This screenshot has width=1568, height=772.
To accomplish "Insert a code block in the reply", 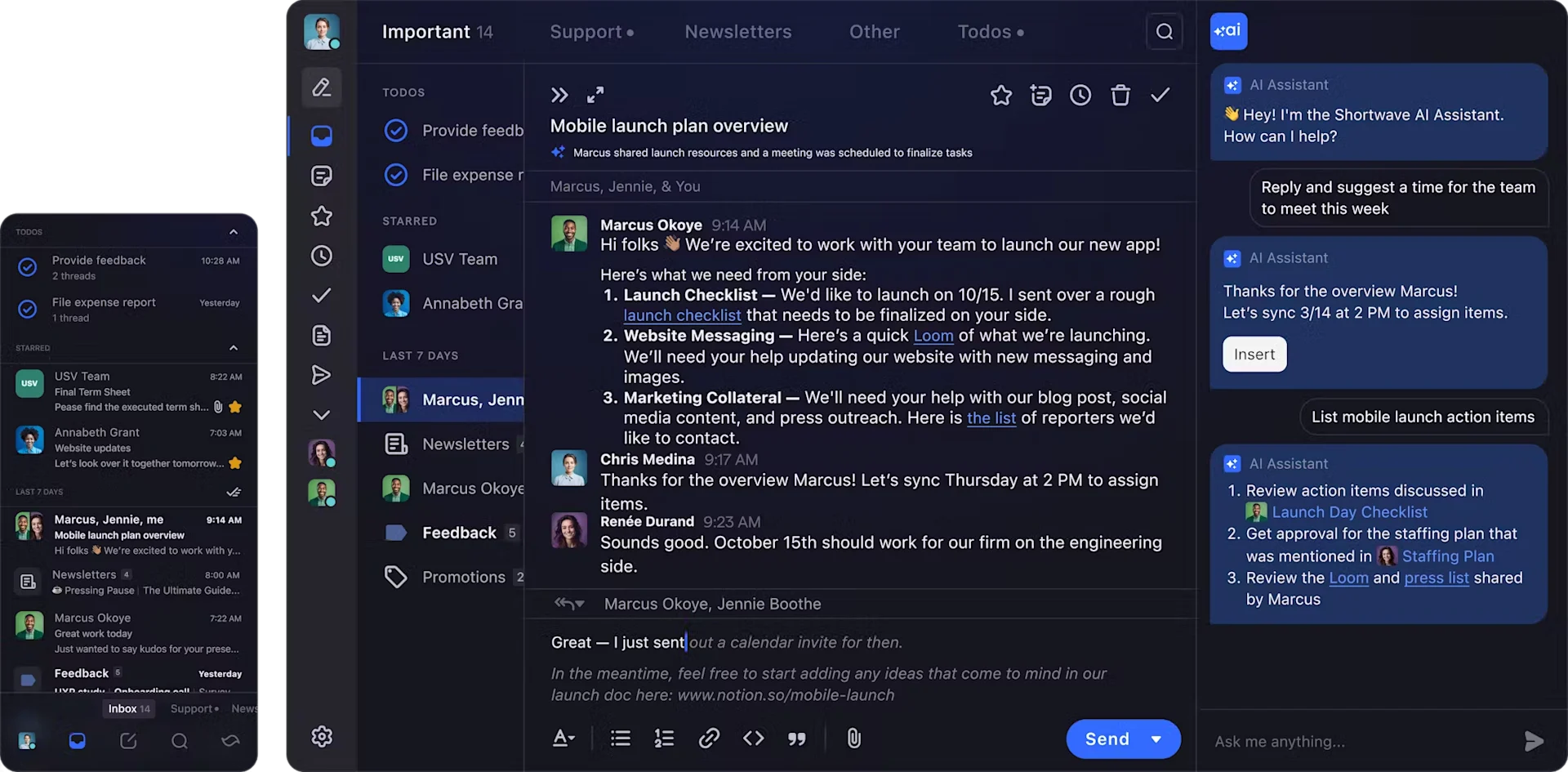I will [753, 739].
